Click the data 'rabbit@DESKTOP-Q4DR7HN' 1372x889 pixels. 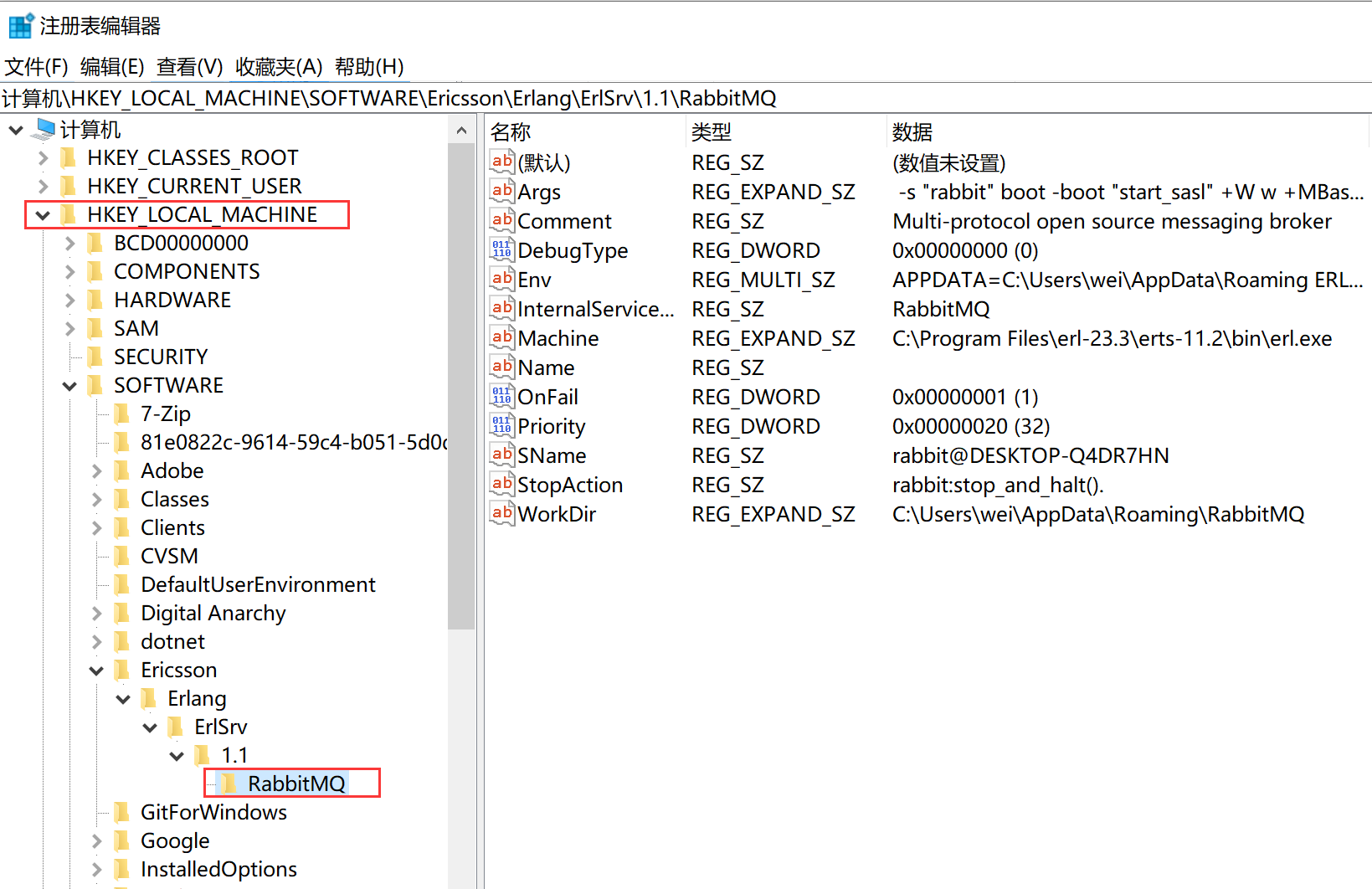[1030, 455]
